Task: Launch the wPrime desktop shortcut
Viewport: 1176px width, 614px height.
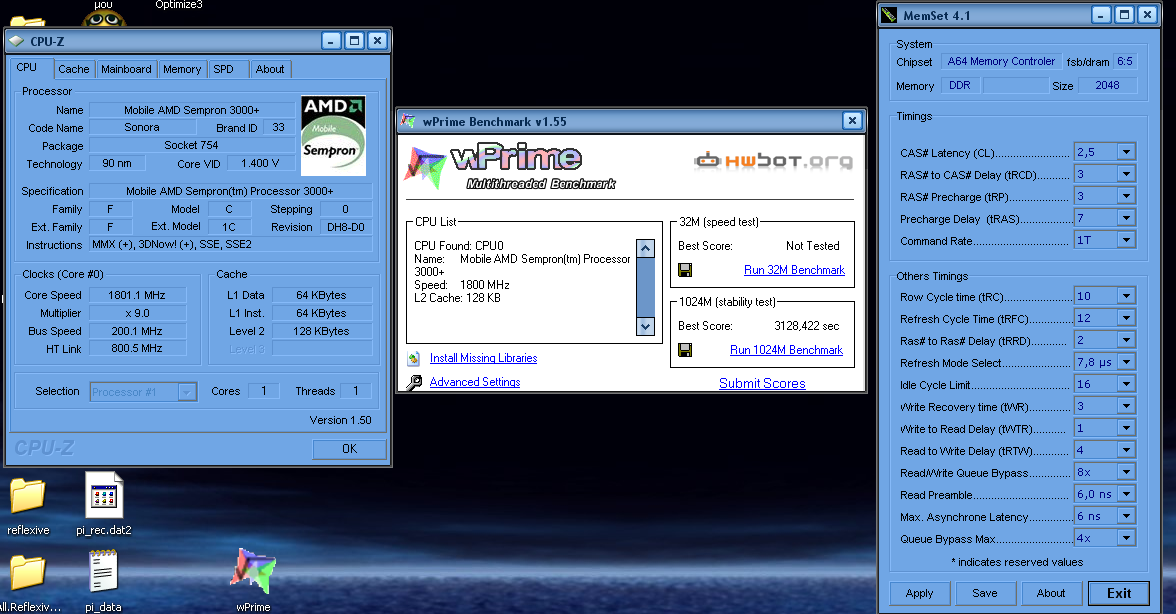Action: click(253, 572)
